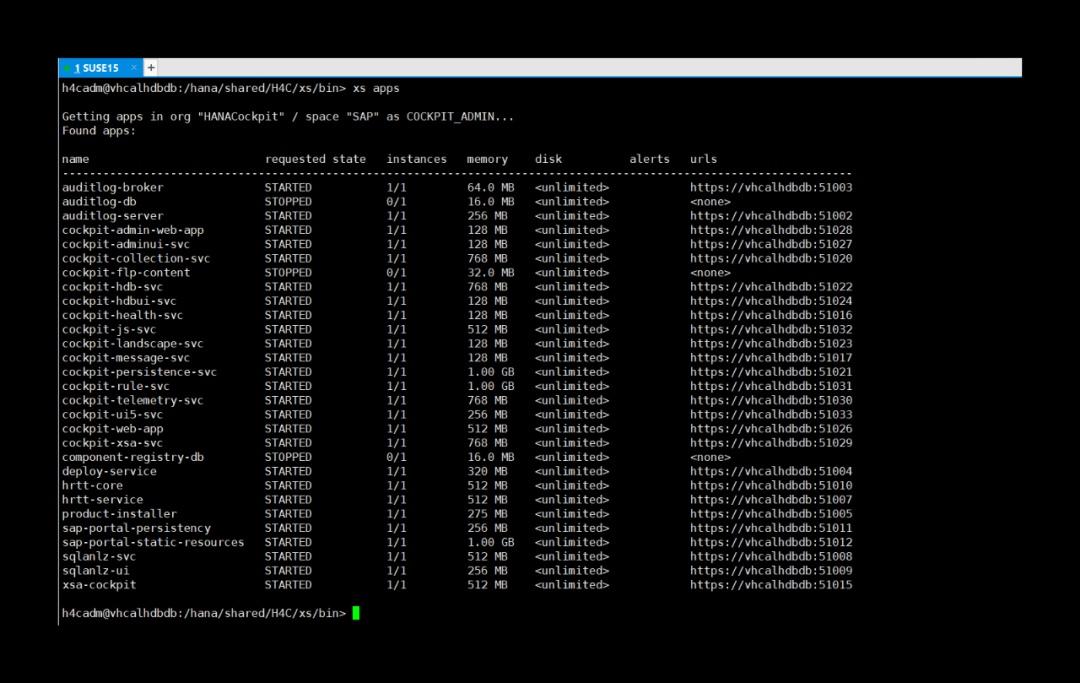Viewport: 1080px width, 683px height.
Task: Click the "name" column header
Action: click(75, 159)
